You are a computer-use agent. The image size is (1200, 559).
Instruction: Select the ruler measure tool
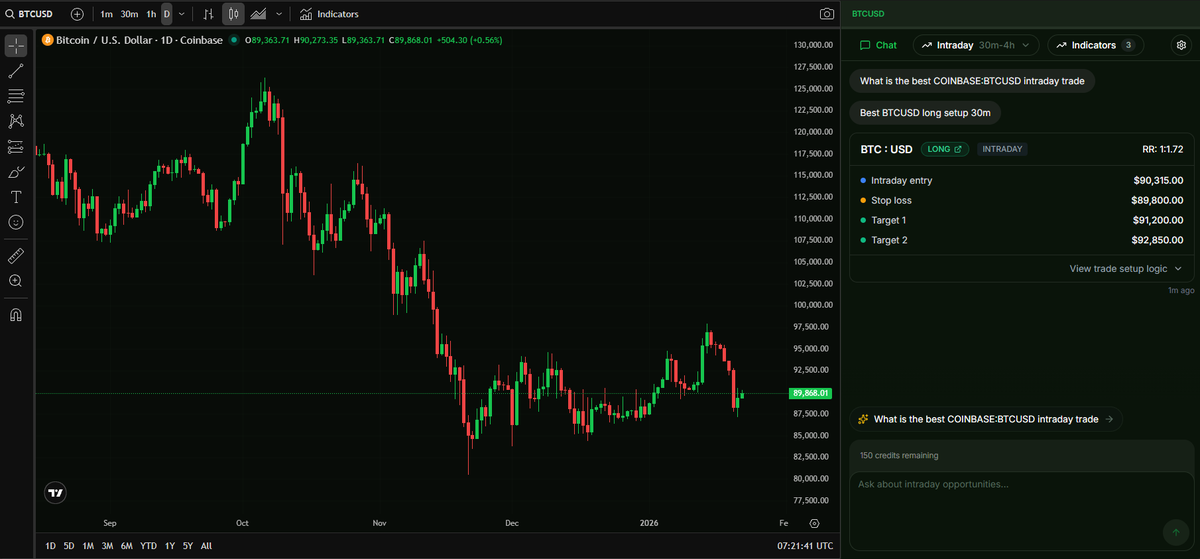click(16, 256)
